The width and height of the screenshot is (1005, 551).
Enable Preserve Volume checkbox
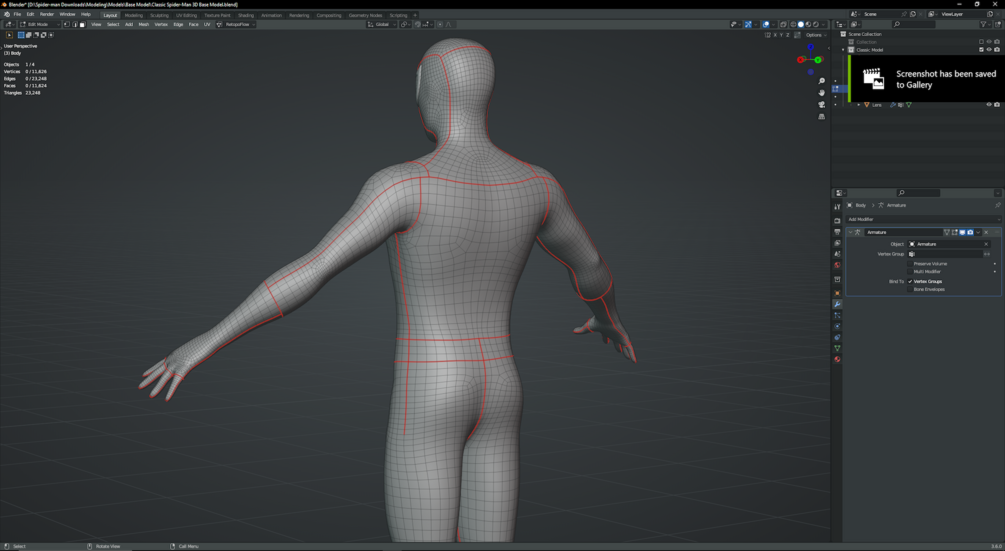[x=910, y=264]
